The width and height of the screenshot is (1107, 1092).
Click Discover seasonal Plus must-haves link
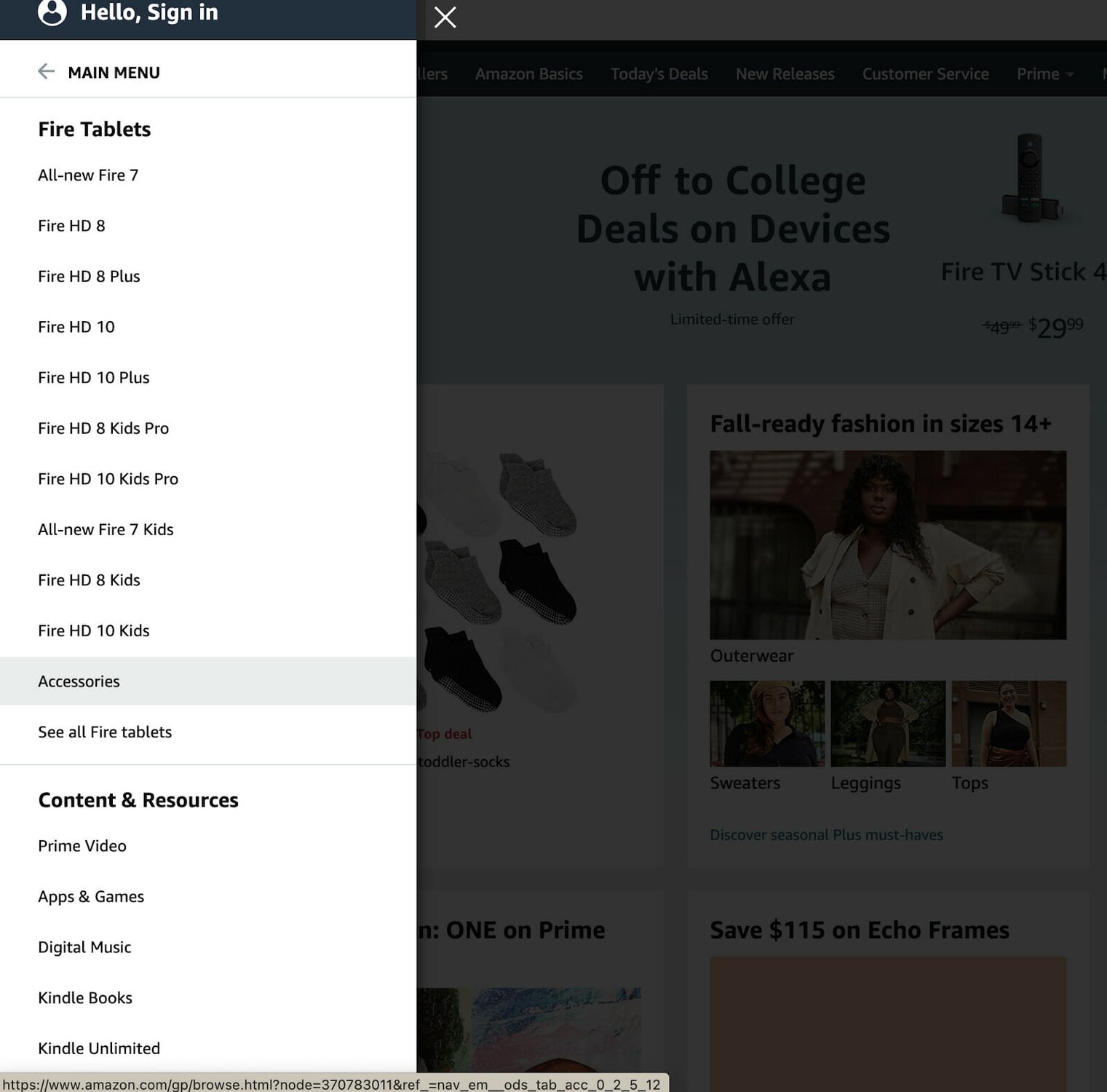pyautogui.click(x=826, y=835)
